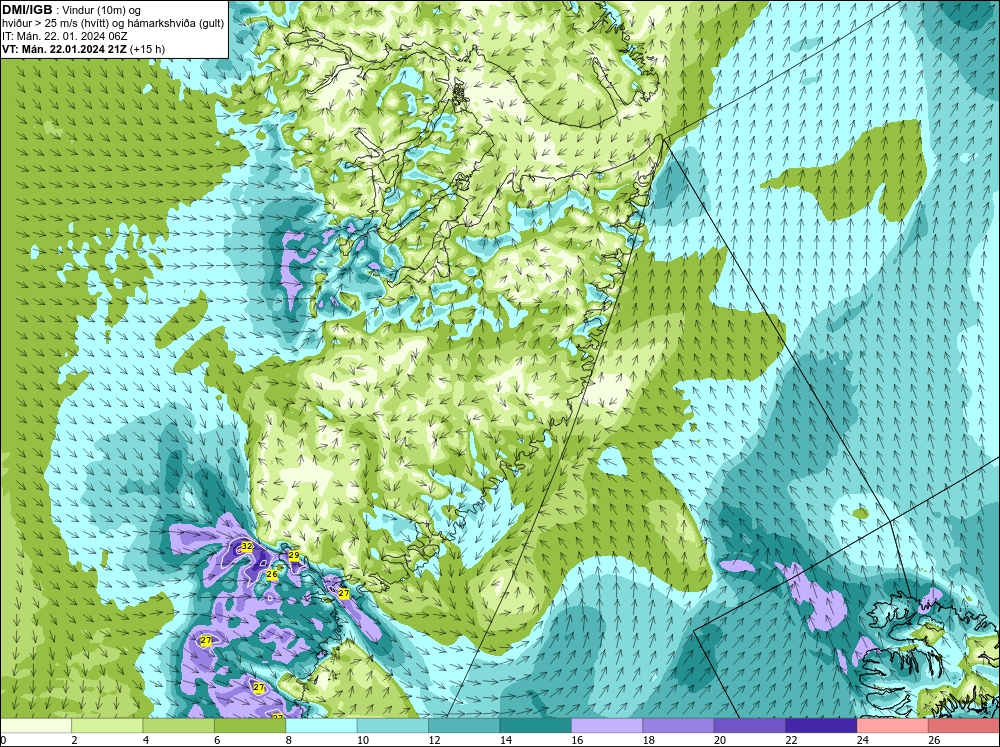Click the "12" legend scale number
Screen dimensions: 1000x747
(x=434, y=740)
